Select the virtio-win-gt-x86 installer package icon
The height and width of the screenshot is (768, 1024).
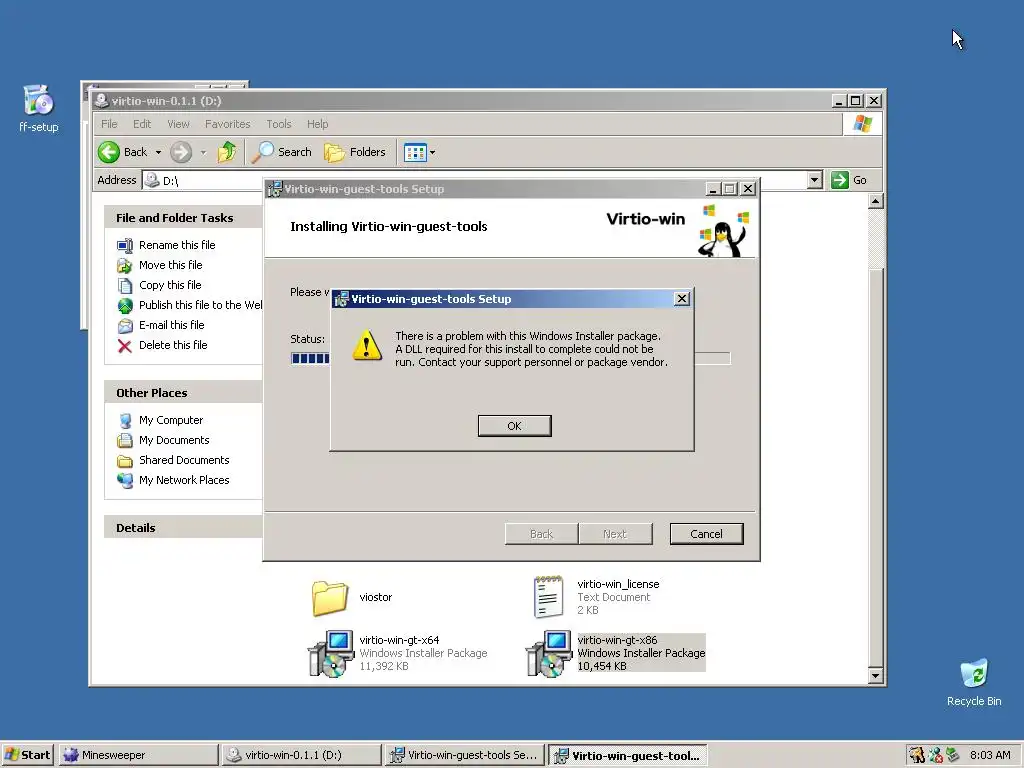point(549,653)
